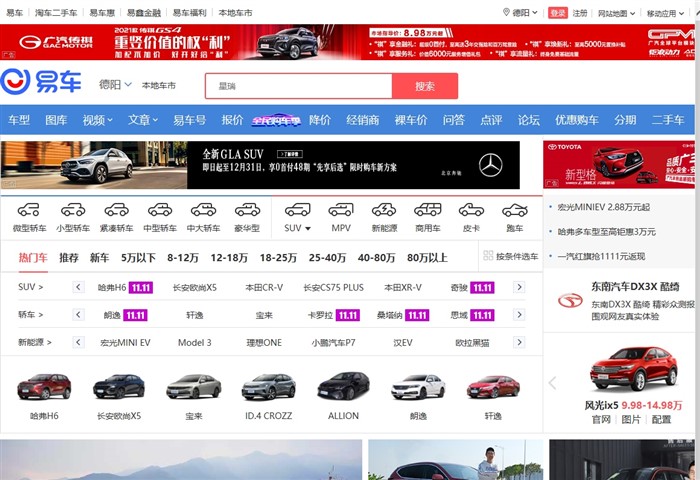The width and height of the screenshot is (700, 480).
Task: Click the SUV row right arrow
Action: [x=519, y=287]
